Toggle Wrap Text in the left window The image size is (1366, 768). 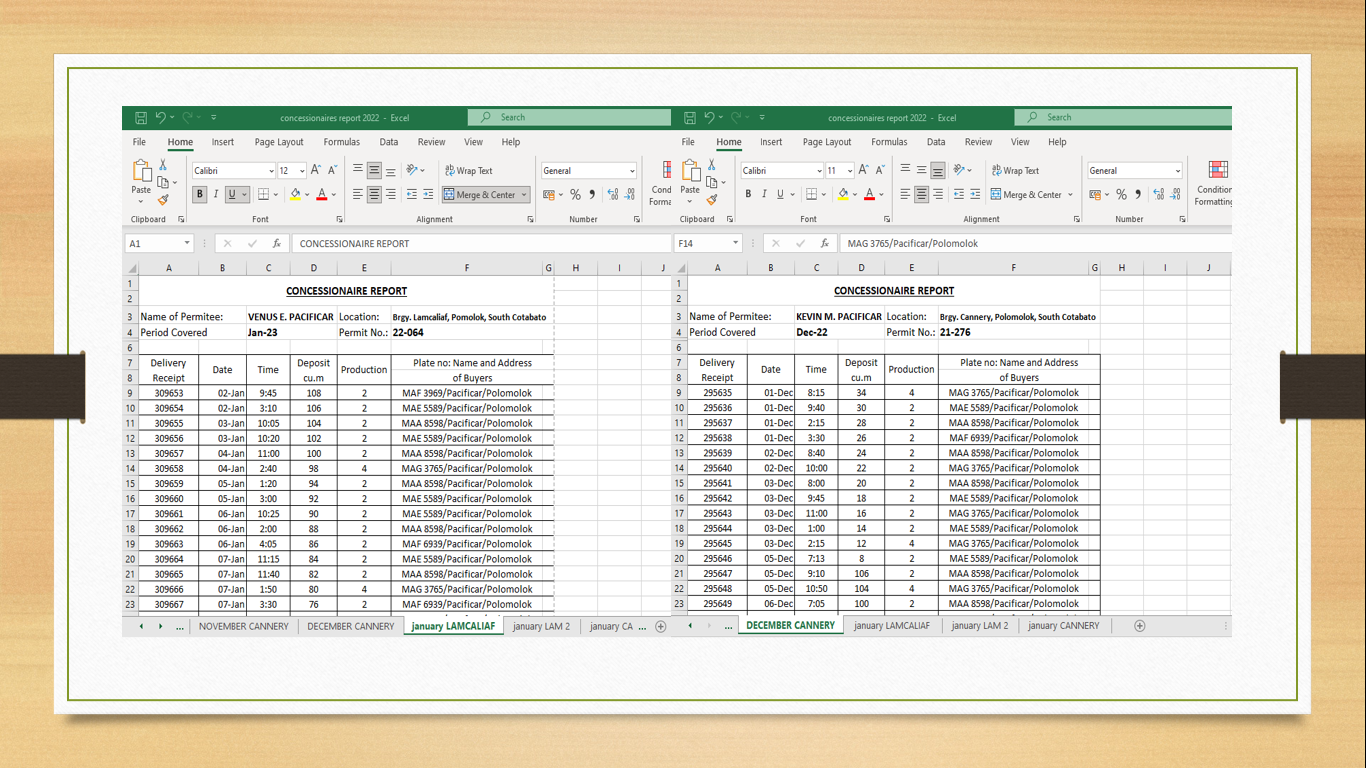click(469, 171)
